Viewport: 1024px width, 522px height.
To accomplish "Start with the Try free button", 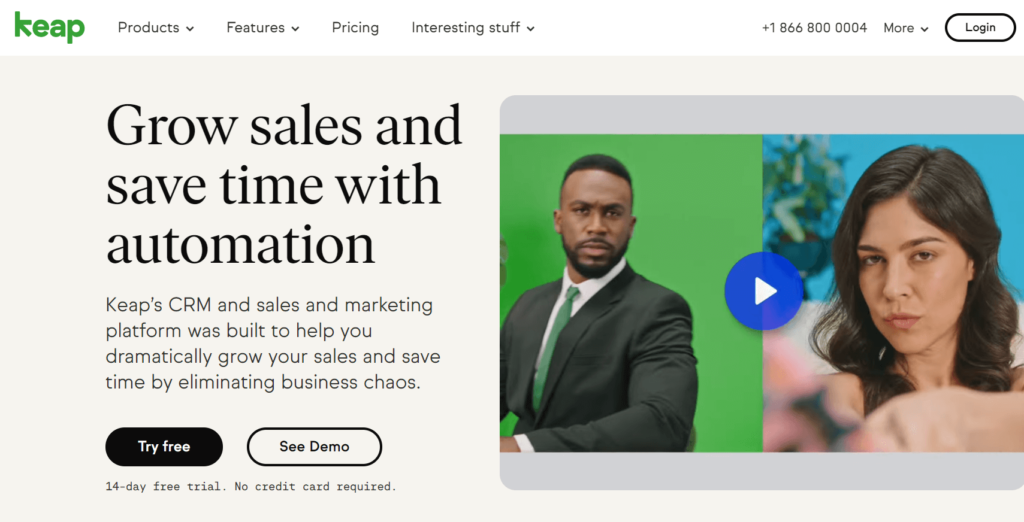I will 164,446.
